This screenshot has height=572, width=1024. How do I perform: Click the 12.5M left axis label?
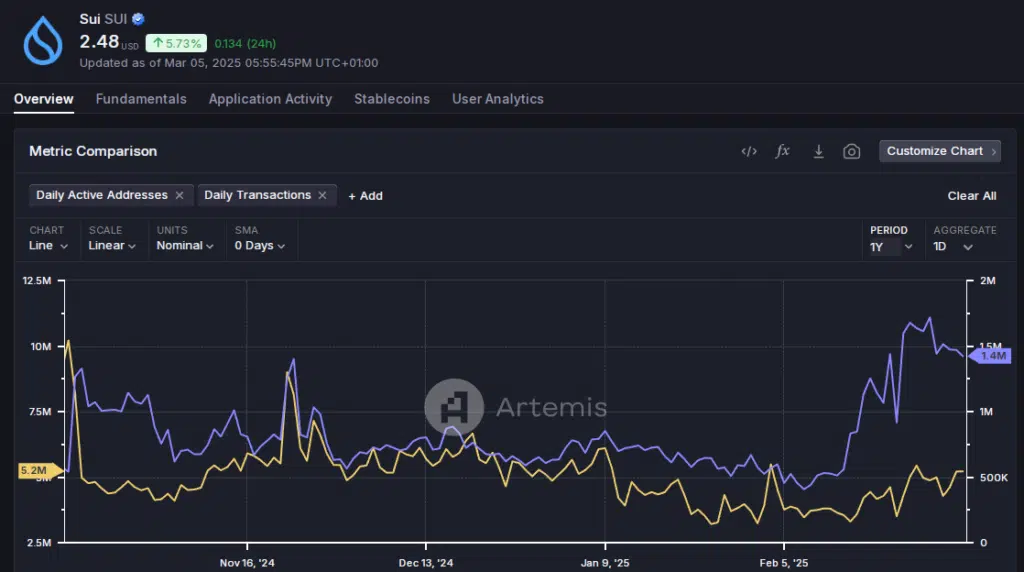pyautogui.click(x=37, y=281)
